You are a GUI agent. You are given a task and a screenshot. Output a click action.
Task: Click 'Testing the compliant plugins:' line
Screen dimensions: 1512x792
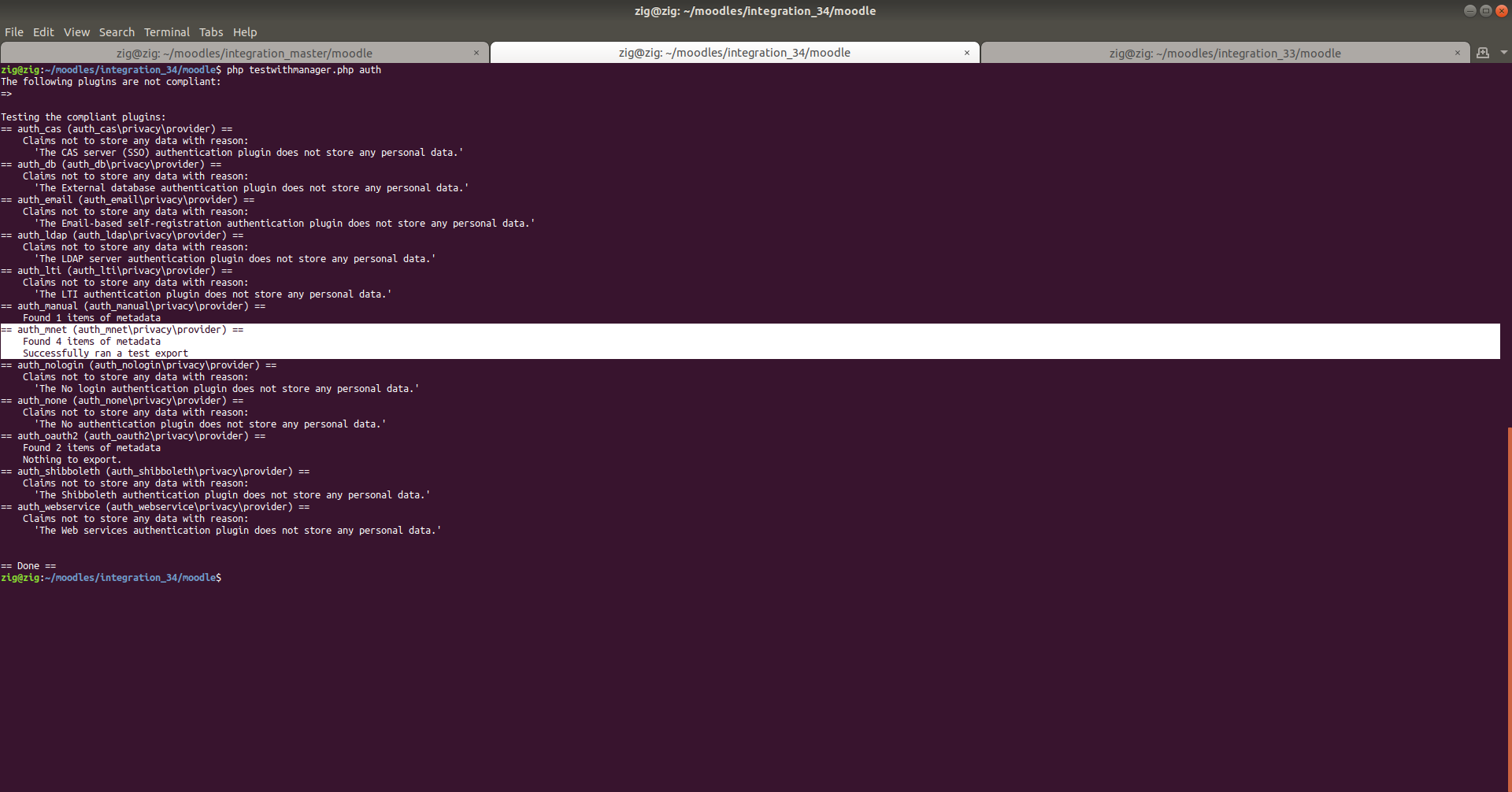(x=83, y=117)
